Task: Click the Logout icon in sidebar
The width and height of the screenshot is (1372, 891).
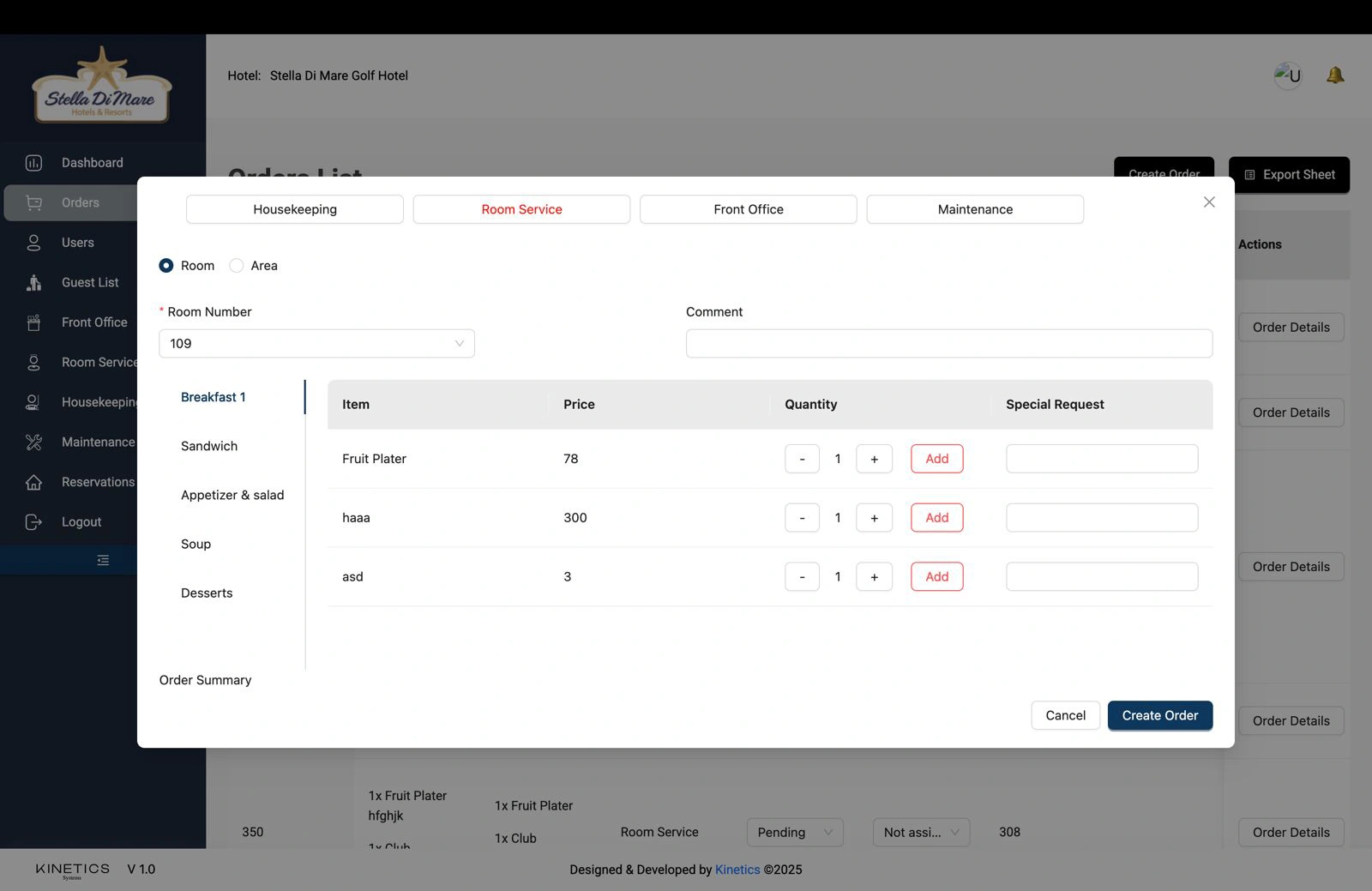Action: point(33,522)
